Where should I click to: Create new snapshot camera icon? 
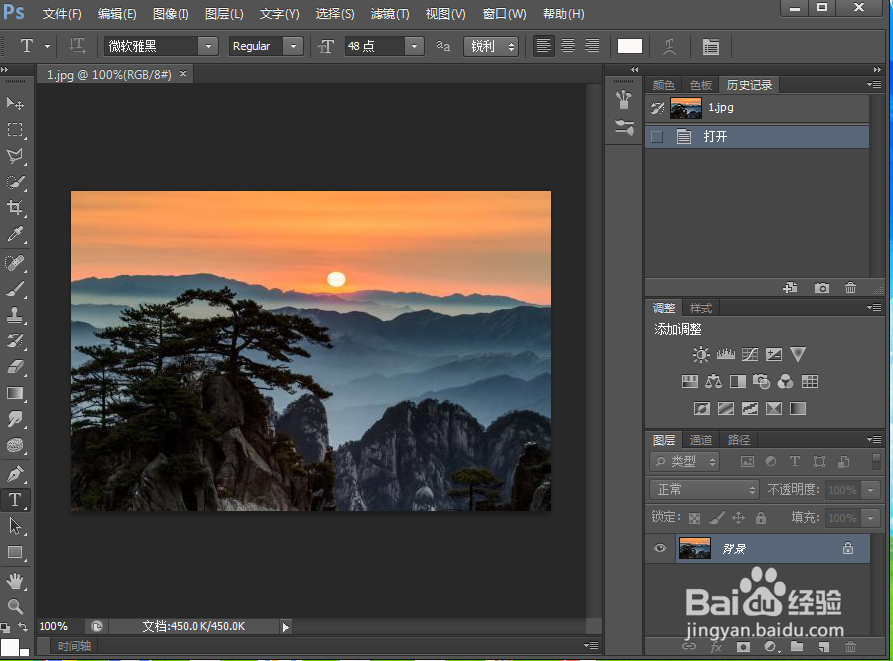tap(821, 288)
